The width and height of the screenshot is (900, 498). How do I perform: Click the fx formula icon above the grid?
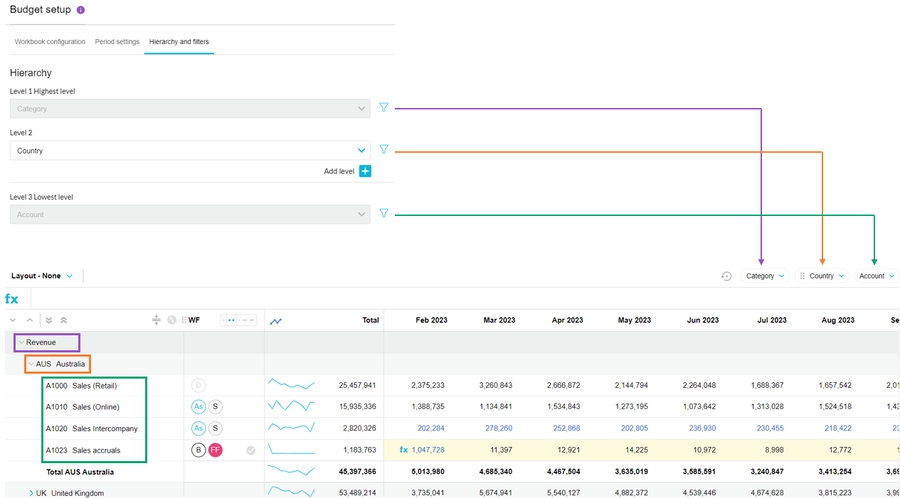(x=12, y=299)
